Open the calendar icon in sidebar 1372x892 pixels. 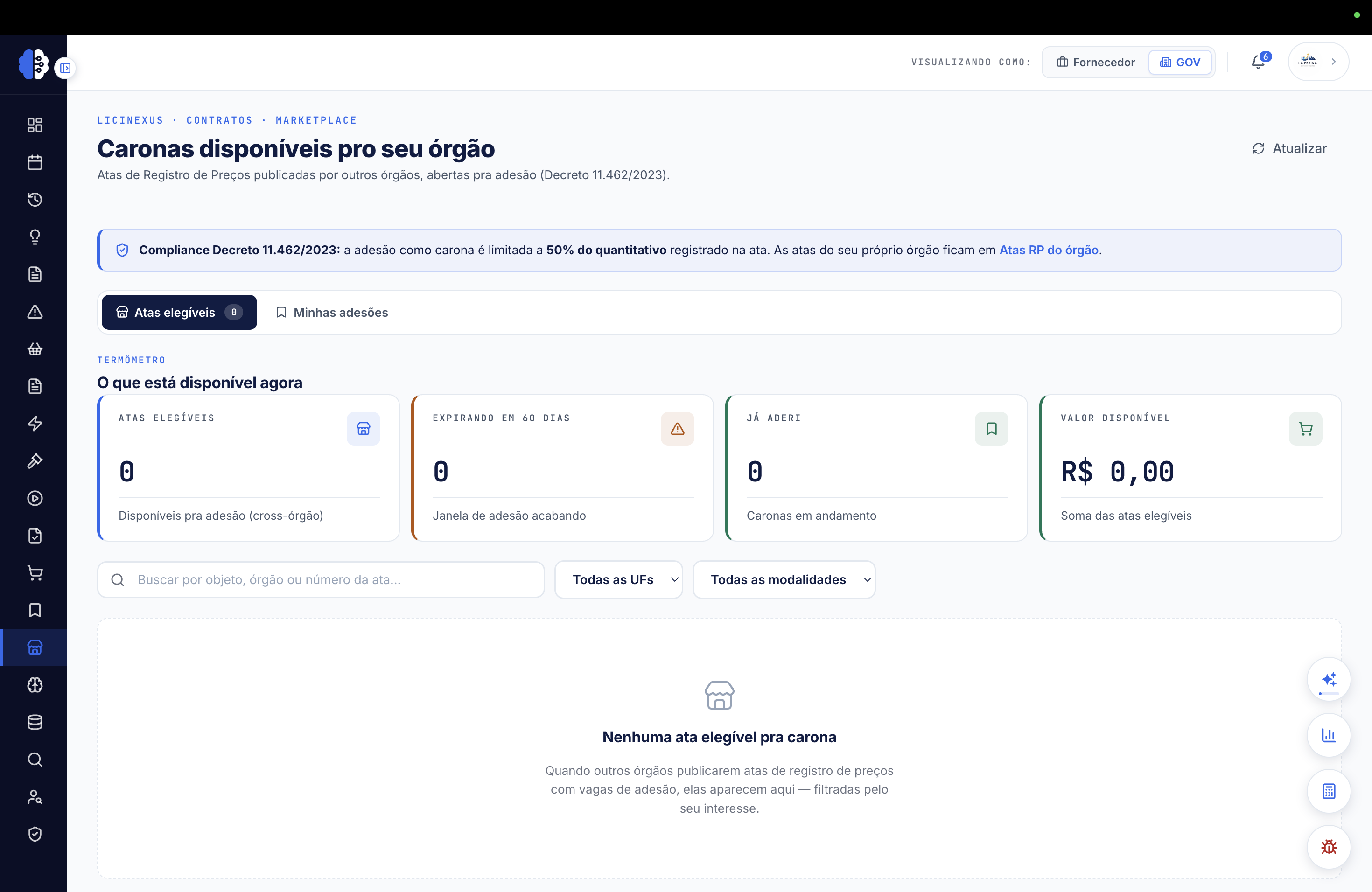click(x=35, y=162)
